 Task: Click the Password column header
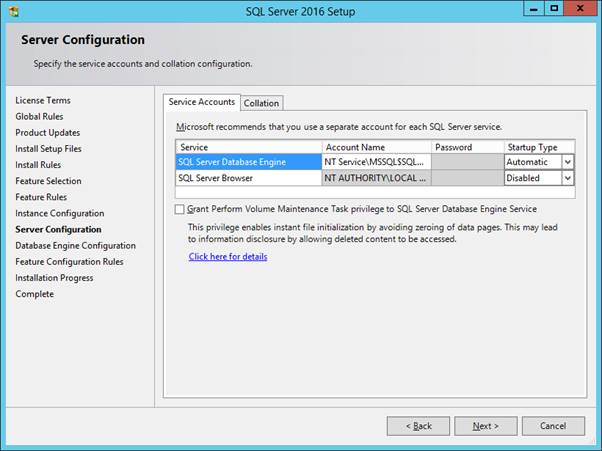(x=468, y=147)
